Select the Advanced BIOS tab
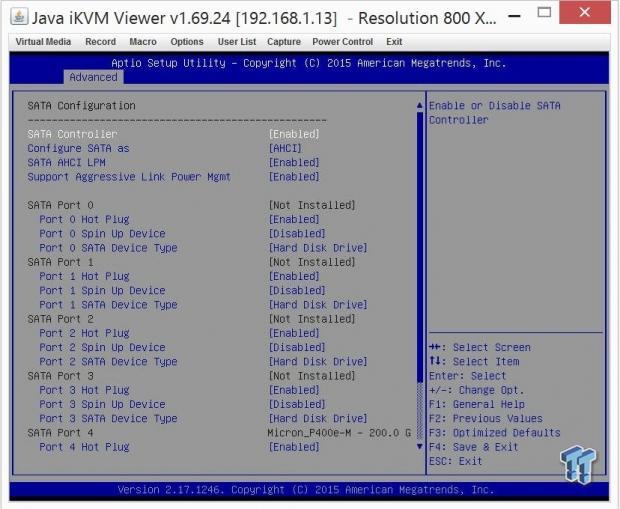This screenshot has width=620, height=509. (93, 77)
